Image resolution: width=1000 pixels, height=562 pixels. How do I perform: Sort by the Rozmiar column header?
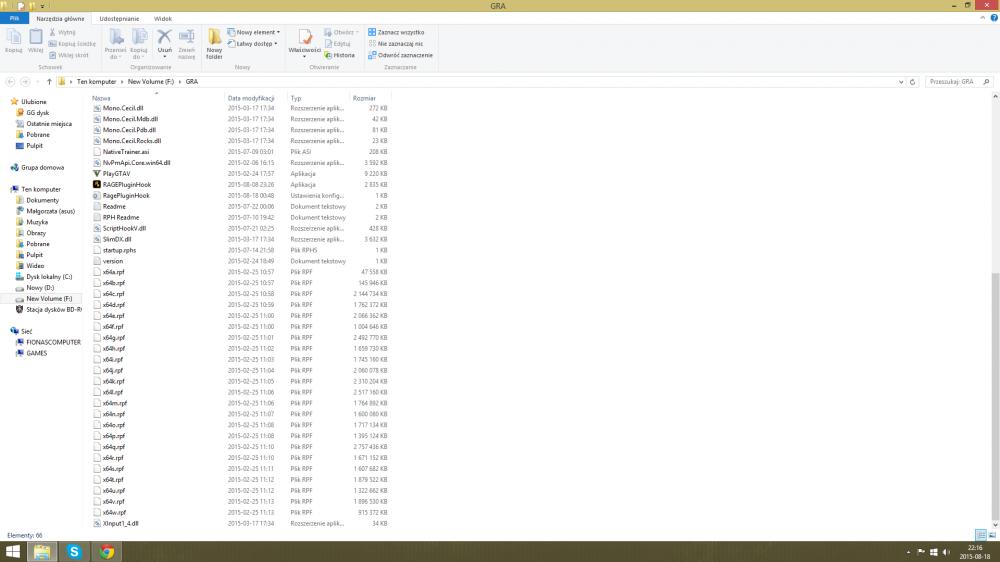click(x=364, y=98)
